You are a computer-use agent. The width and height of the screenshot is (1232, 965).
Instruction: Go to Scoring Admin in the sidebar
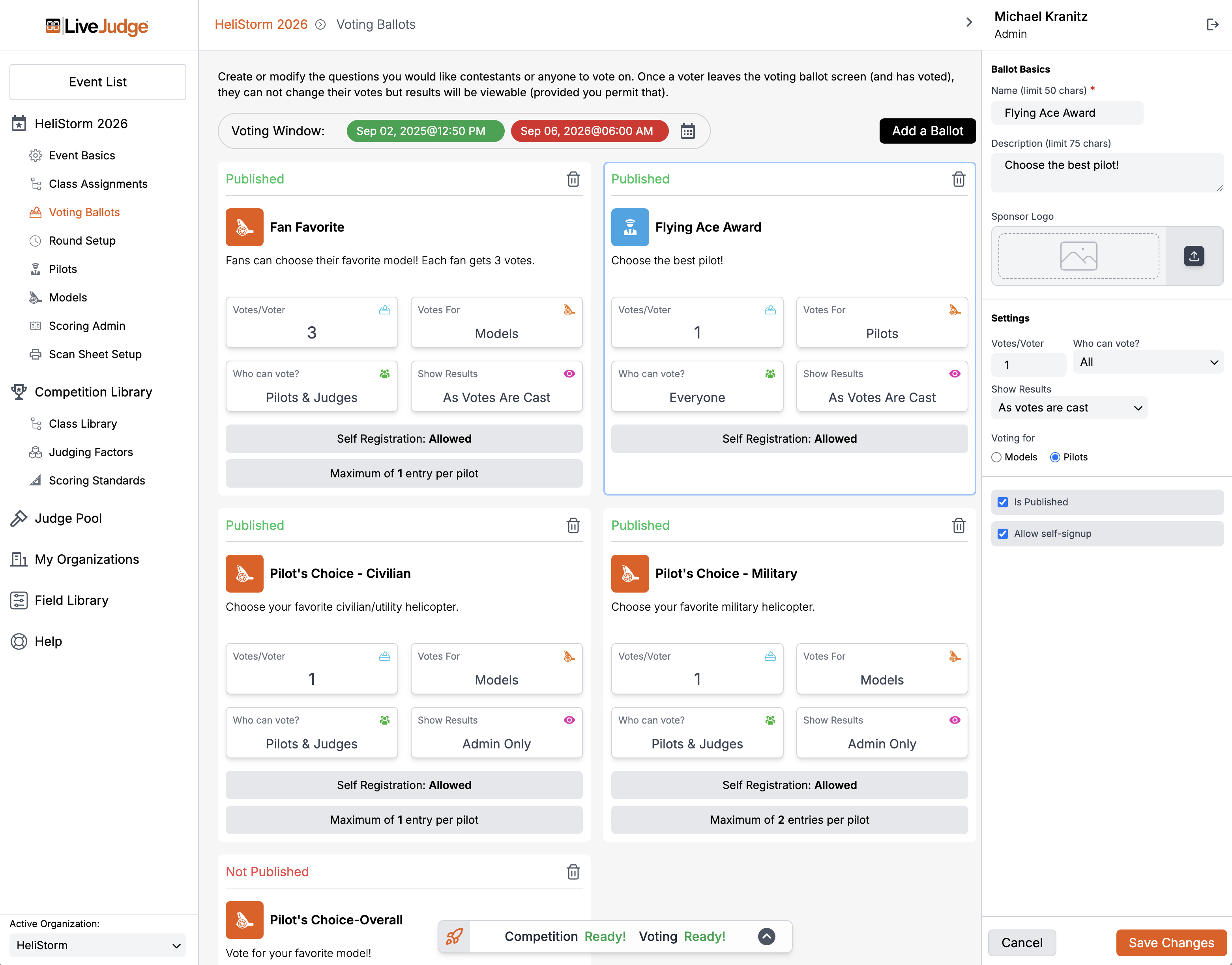tap(87, 326)
